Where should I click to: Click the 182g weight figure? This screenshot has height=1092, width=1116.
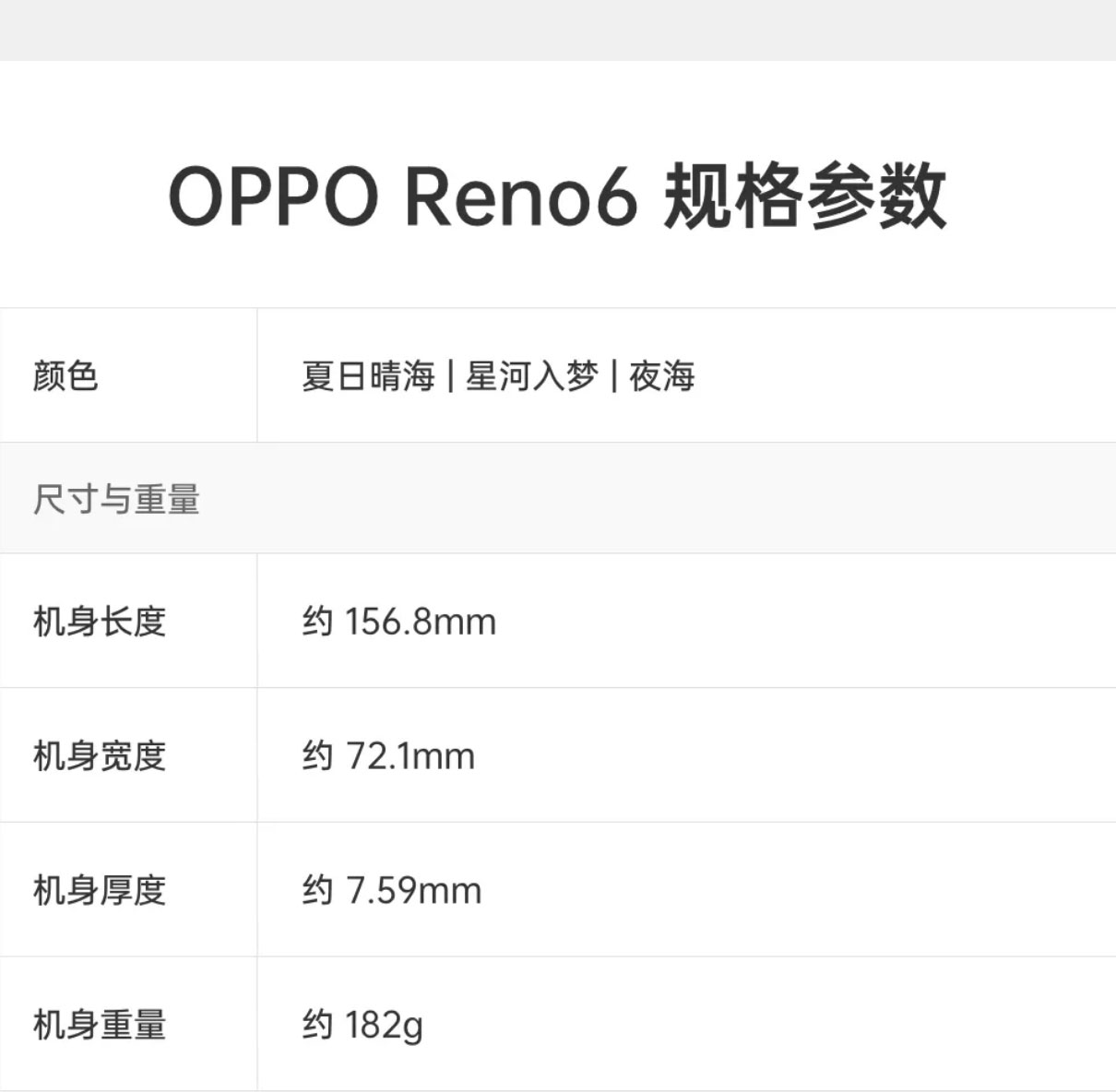tap(384, 1025)
